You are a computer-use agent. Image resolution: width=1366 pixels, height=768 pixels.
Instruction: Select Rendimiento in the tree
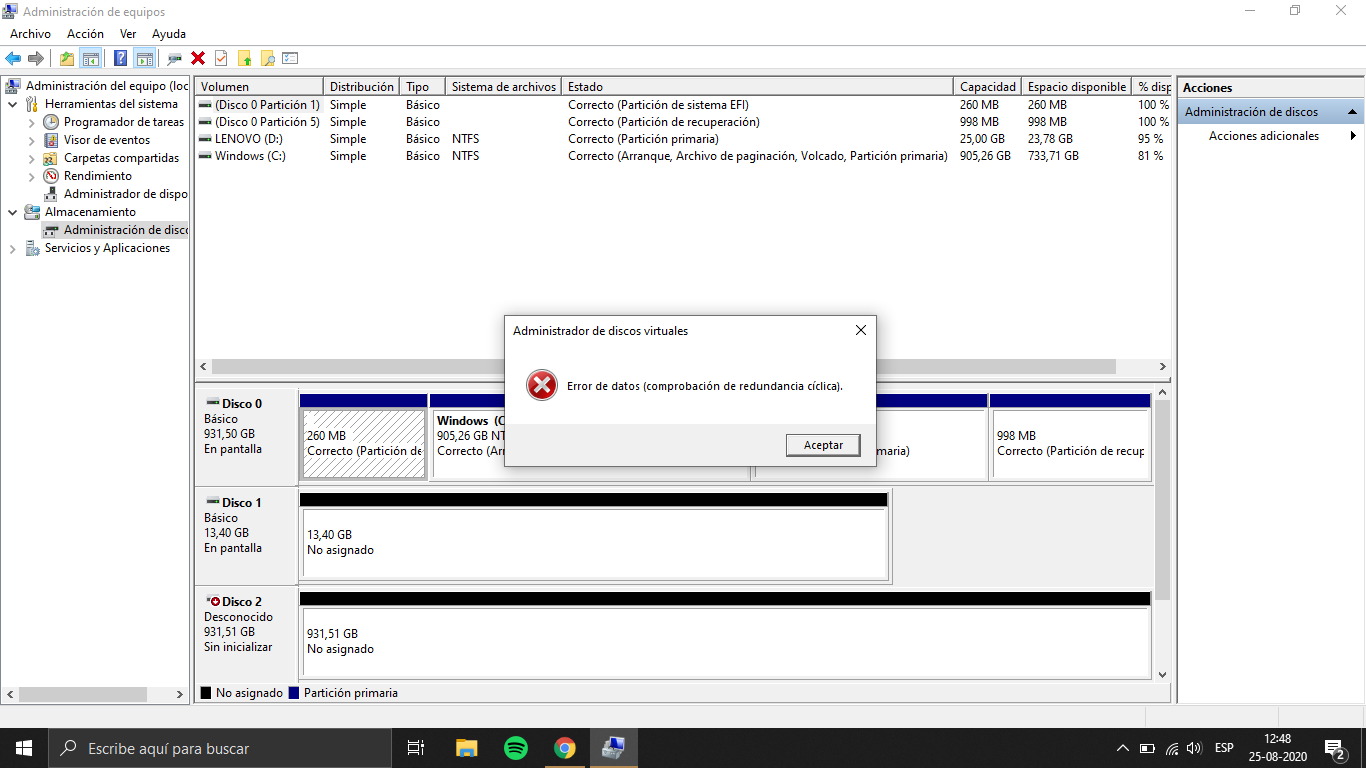(x=98, y=176)
